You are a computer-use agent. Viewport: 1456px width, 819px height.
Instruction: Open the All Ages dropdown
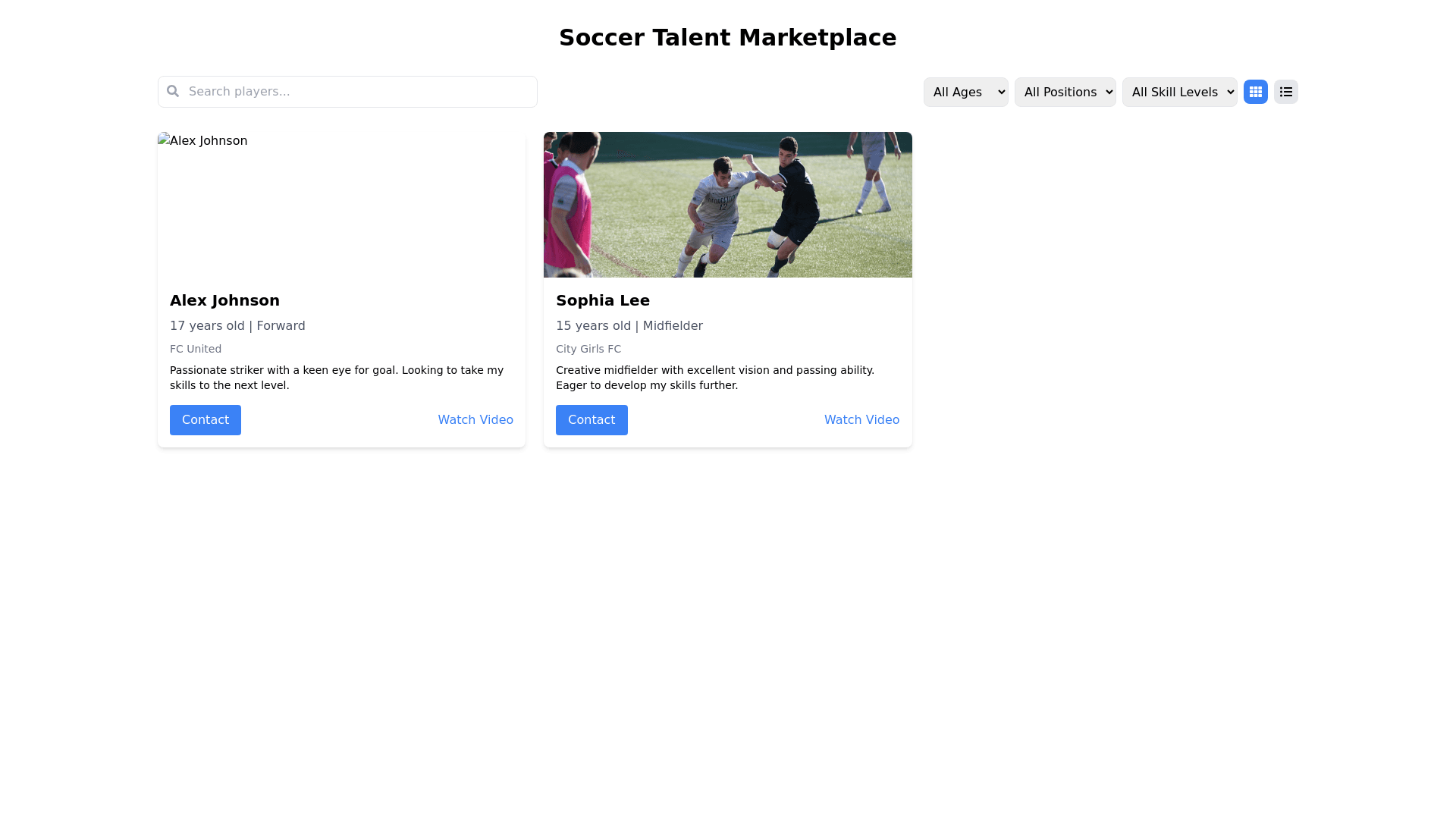(965, 92)
